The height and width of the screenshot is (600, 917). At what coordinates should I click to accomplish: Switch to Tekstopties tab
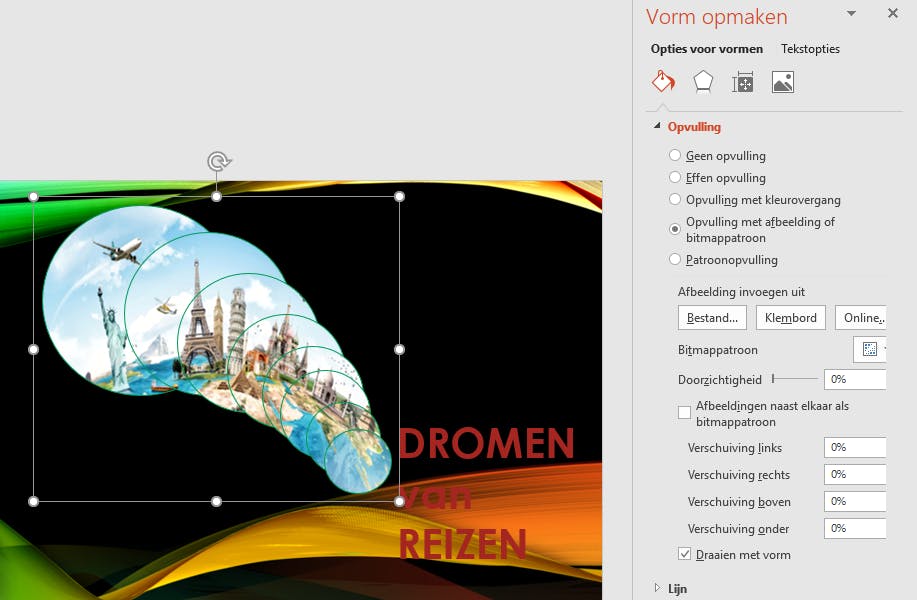tap(810, 49)
